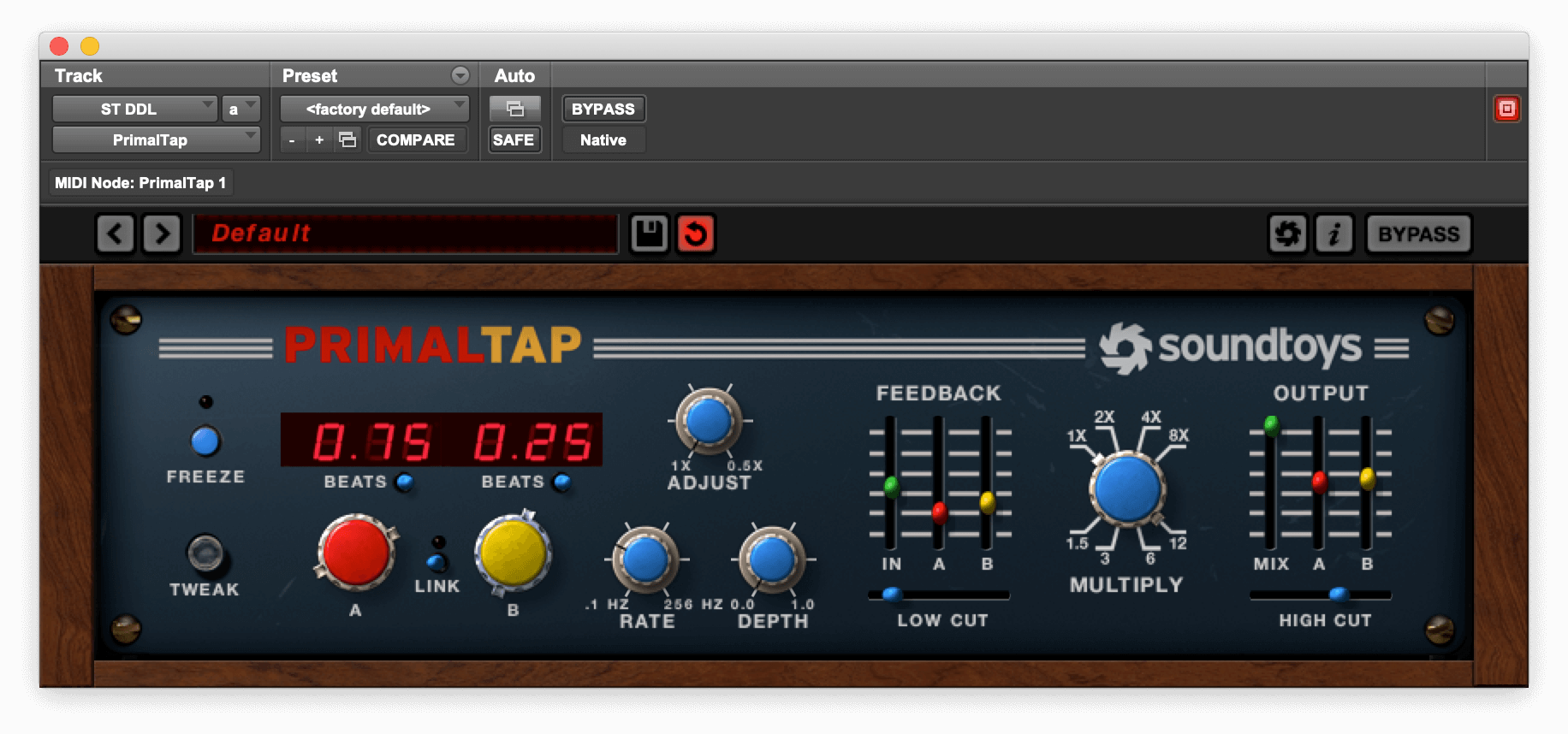
Task: Click the yellow B tap button
Action: (513, 552)
